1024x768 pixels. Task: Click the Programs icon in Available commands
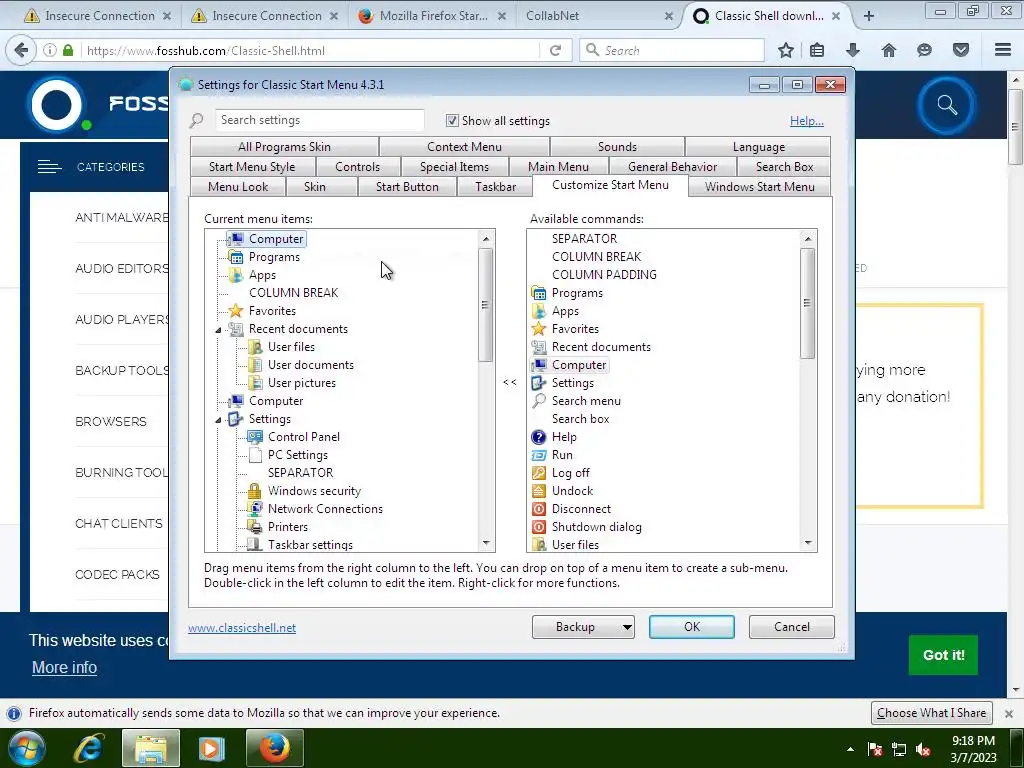[x=539, y=293]
